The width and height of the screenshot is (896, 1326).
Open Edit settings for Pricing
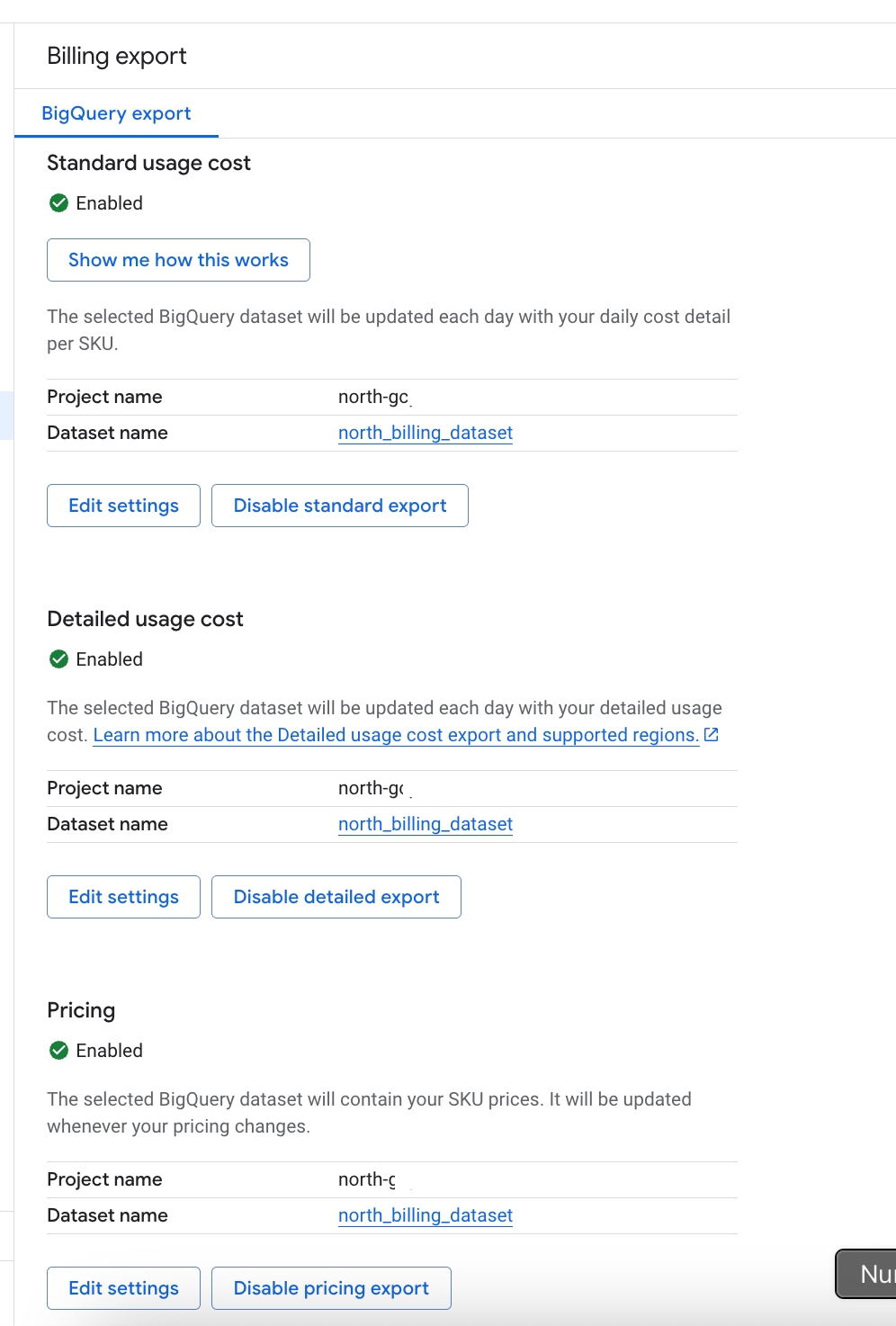pos(123,1288)
